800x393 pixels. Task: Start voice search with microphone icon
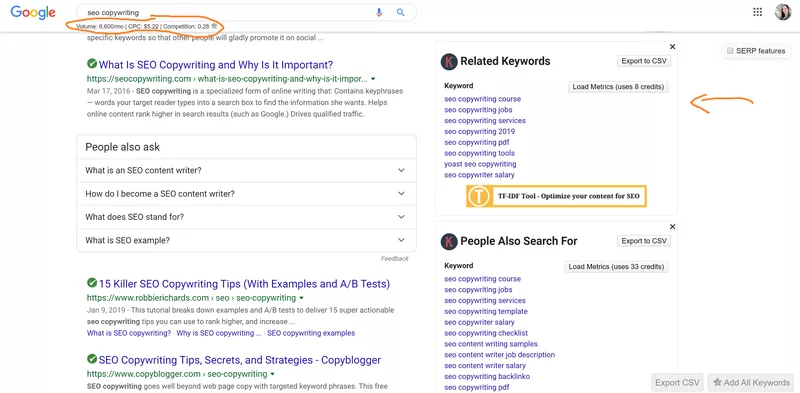[379, 13]
